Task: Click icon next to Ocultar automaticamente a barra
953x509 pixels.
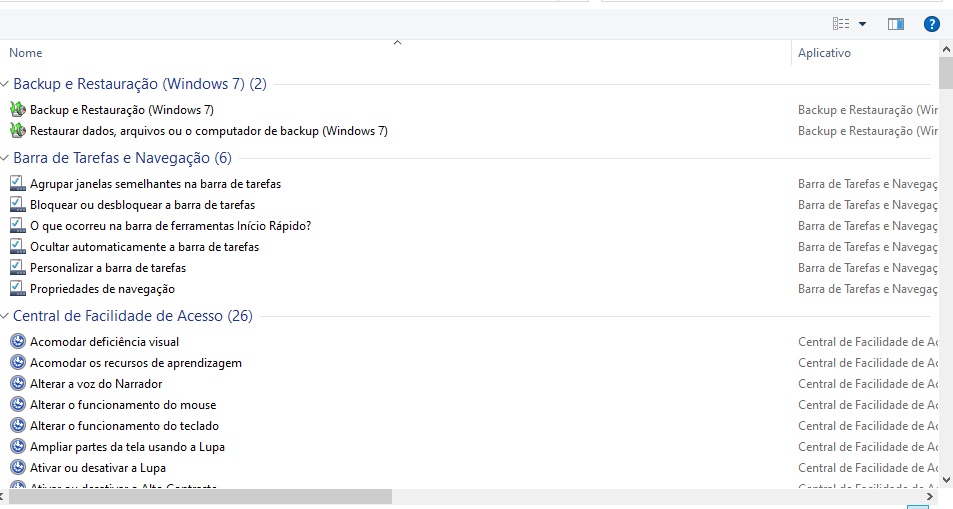Action: 18,247
